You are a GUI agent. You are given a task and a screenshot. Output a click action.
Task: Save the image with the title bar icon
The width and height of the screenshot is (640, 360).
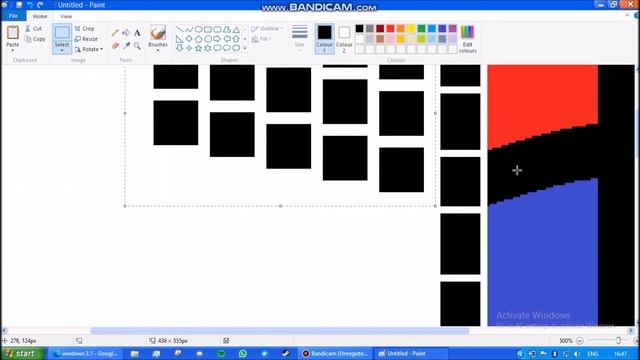(x=19, y=5)
